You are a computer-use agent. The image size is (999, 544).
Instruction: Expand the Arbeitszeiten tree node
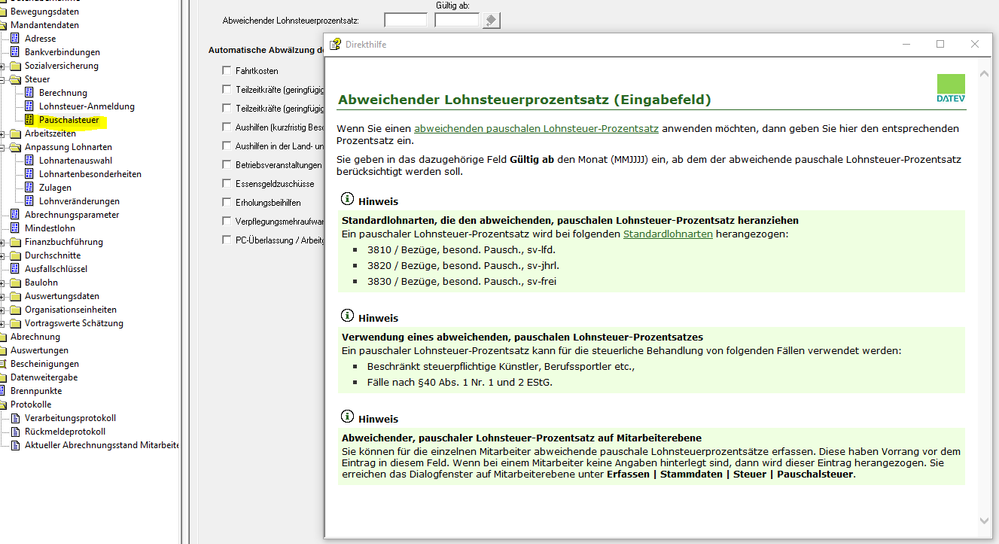click(x=3, y=134)
